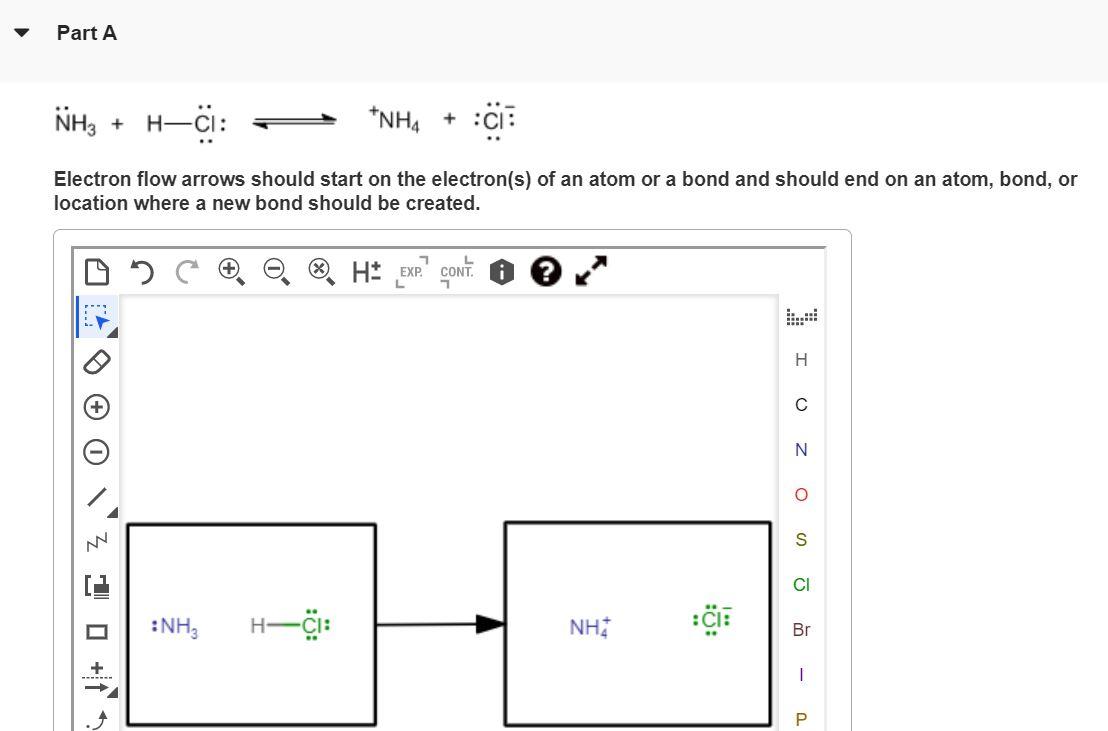Pick the P element

point(801,720)
